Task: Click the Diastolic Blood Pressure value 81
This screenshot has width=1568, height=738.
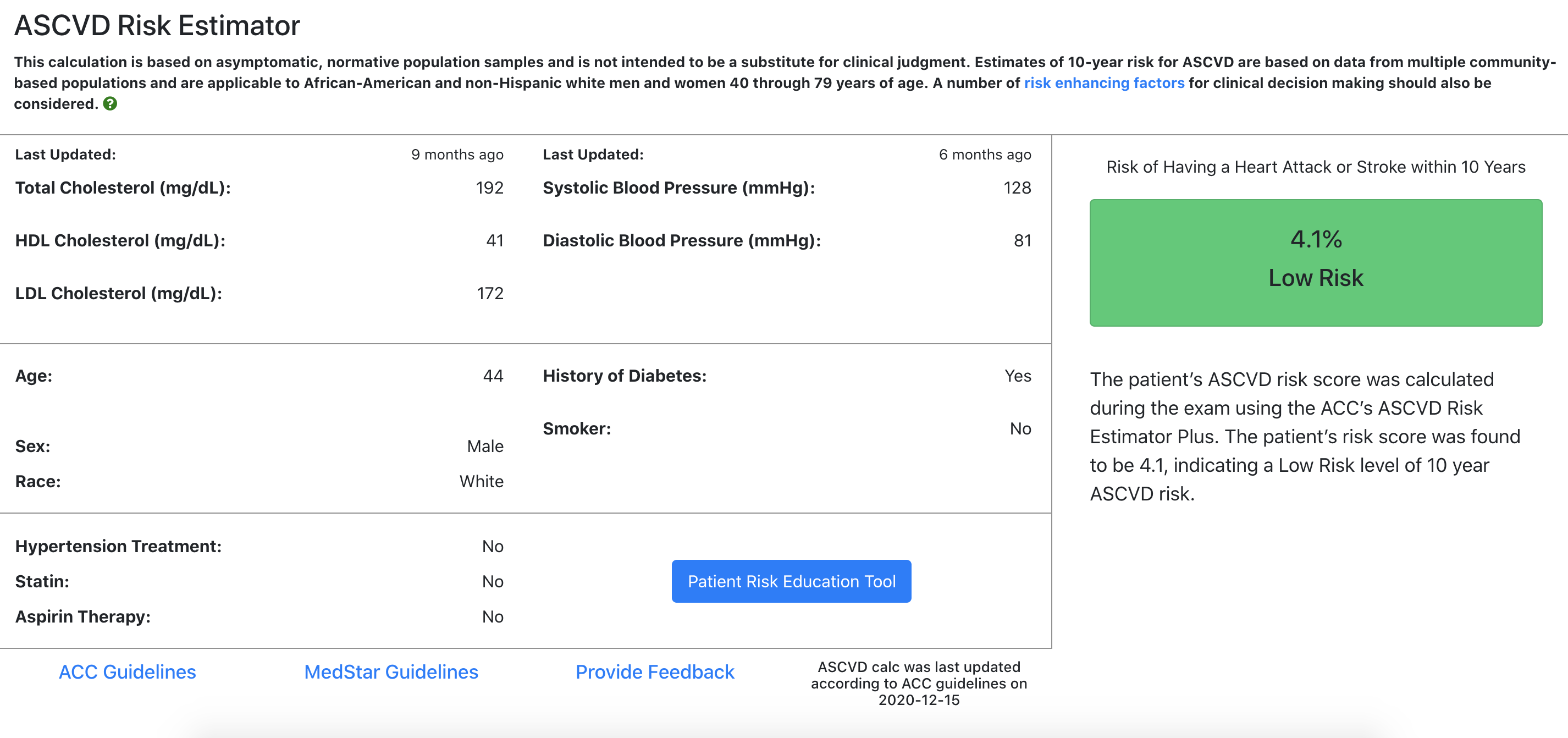Action: tap(1022, 240)
